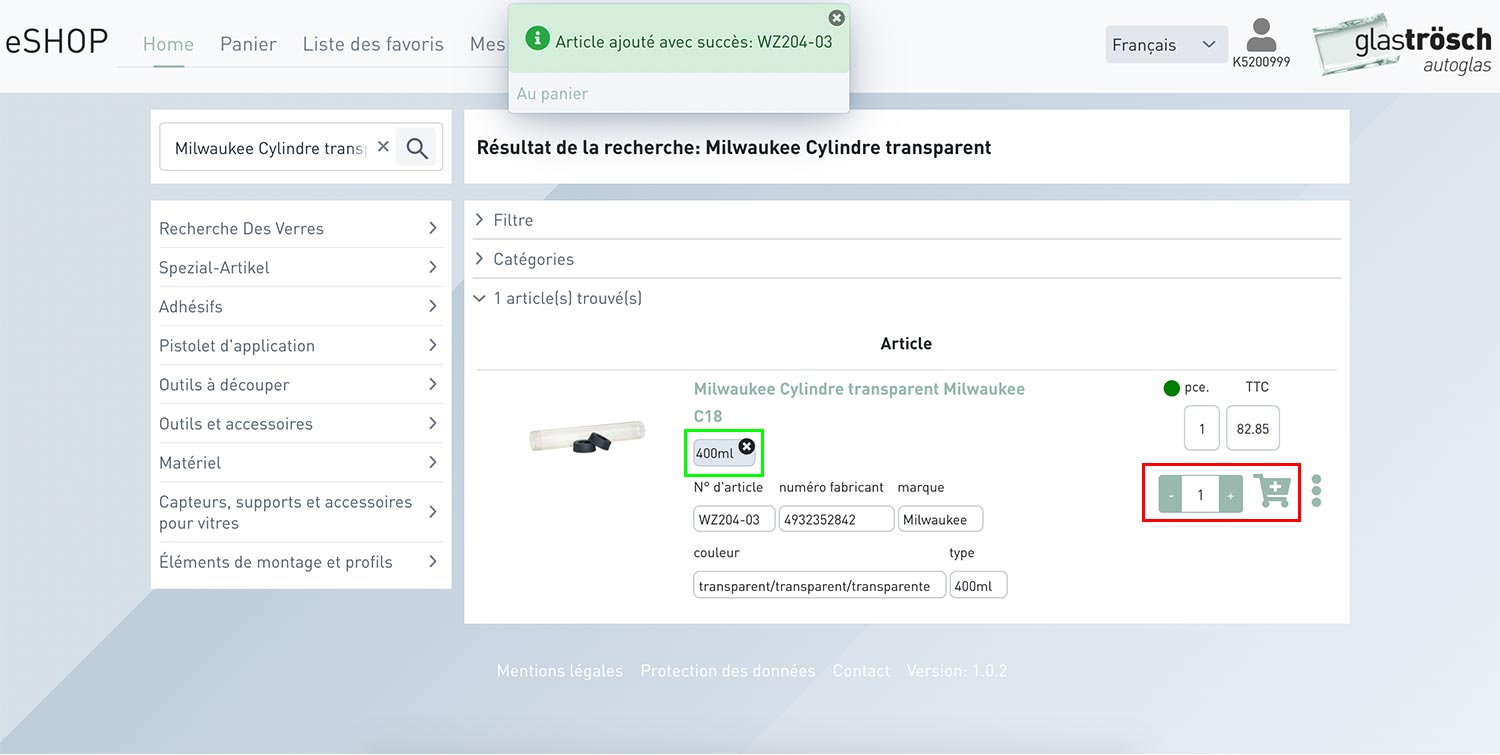Click the transparent couleur field
The height and width of the screenshot is (755, 1500).
[819, 585]
